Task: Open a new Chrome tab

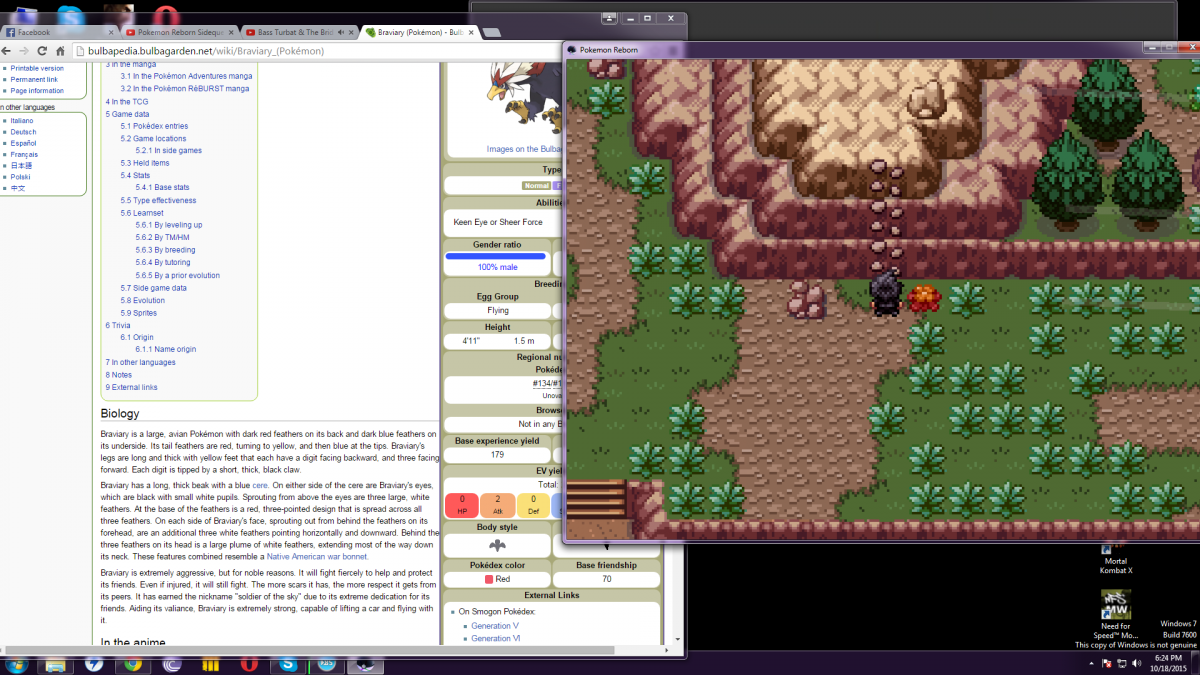Action: pyautogui.click(x=492, y=32)
